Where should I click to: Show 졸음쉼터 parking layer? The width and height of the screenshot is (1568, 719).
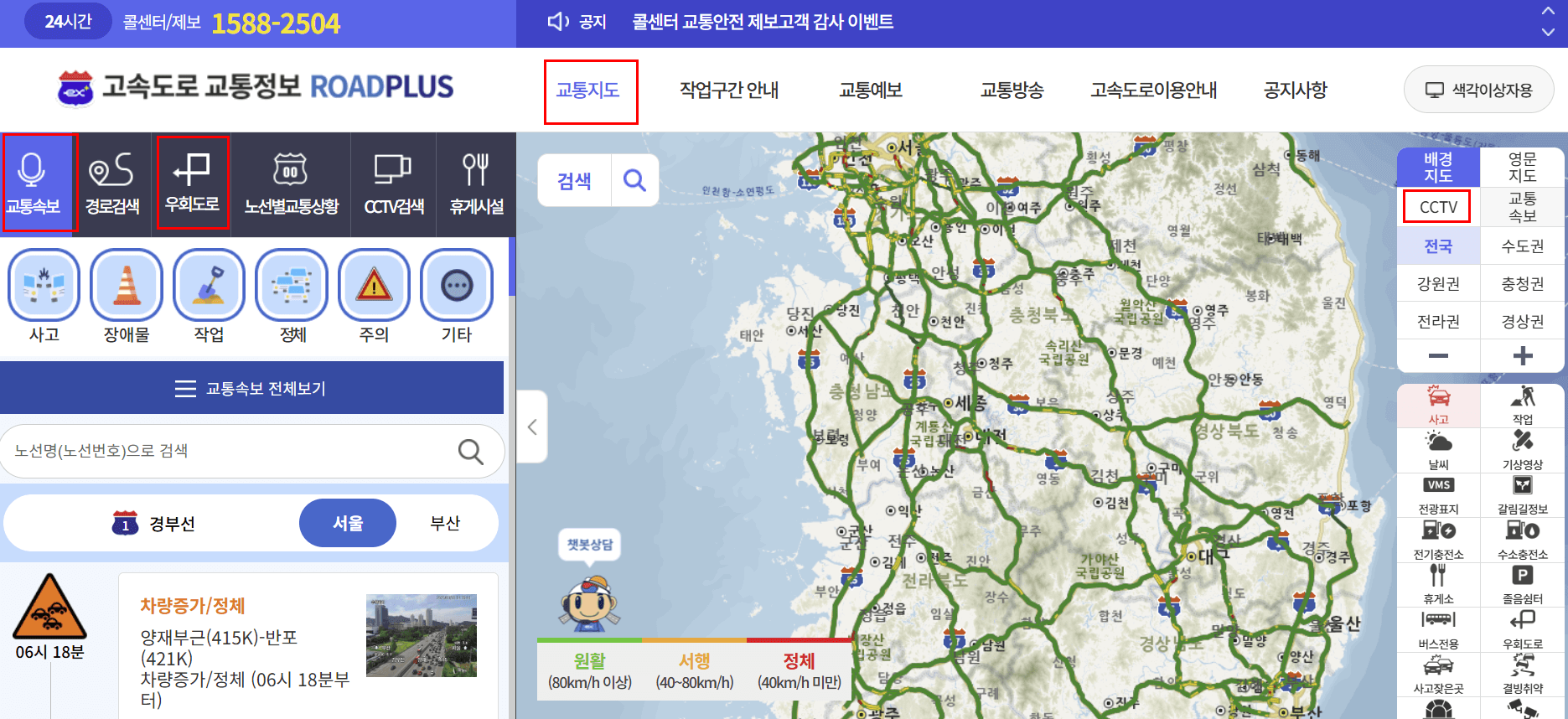pos(1522,585)
